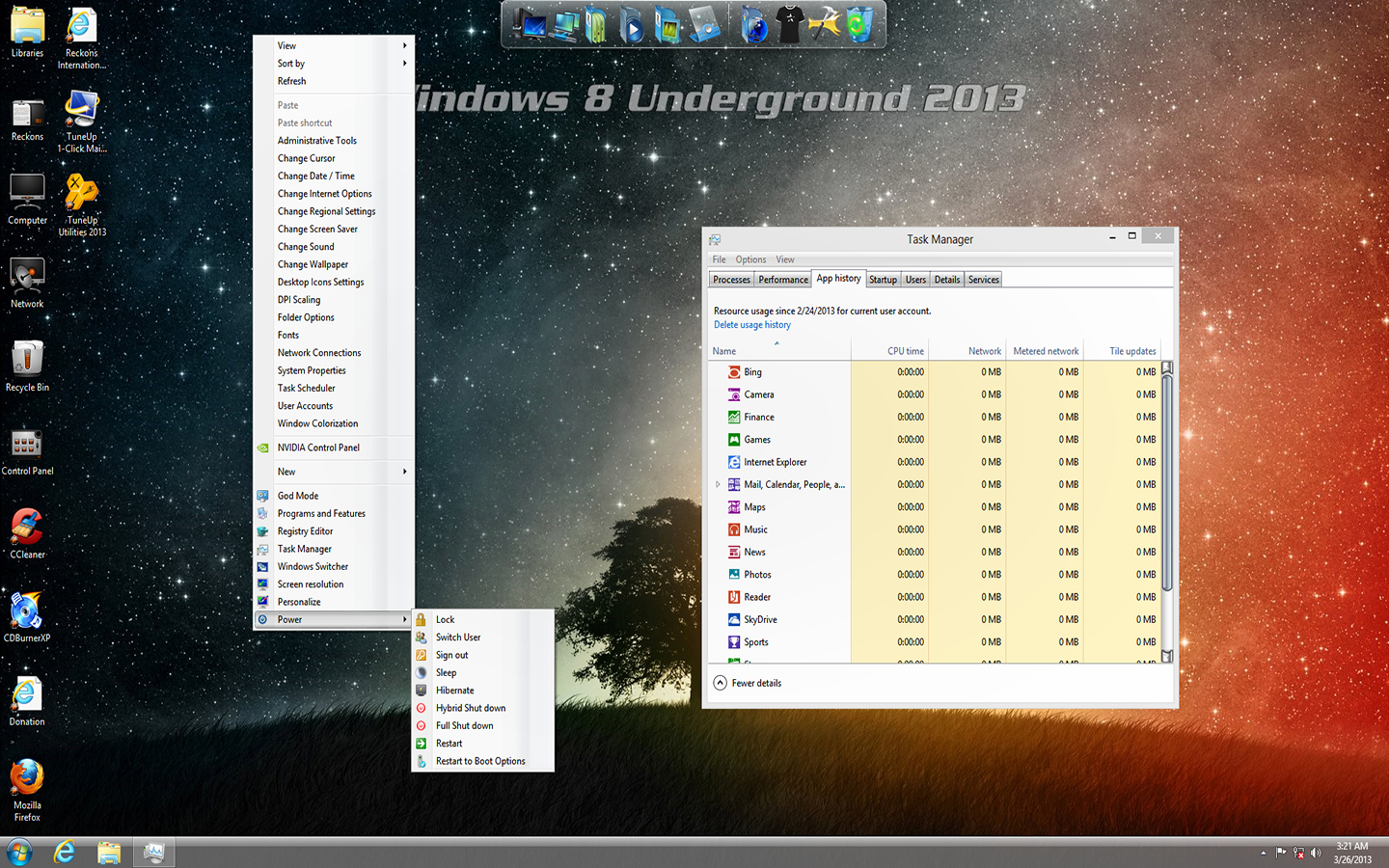
Task: Switch to the Services tab
Action: [x=984, y=280]
